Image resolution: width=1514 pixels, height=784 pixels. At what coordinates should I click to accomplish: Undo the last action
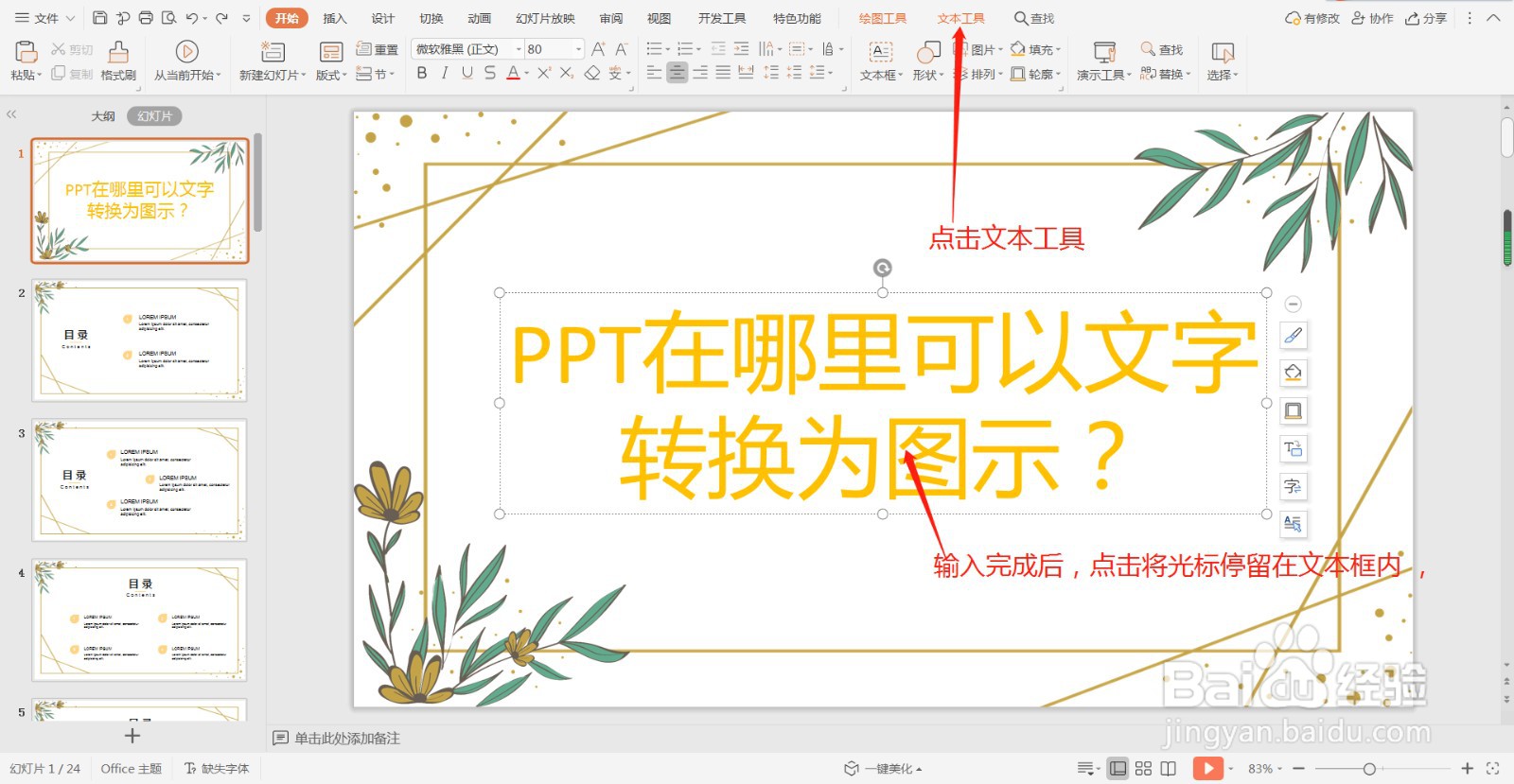pos(192,18)
